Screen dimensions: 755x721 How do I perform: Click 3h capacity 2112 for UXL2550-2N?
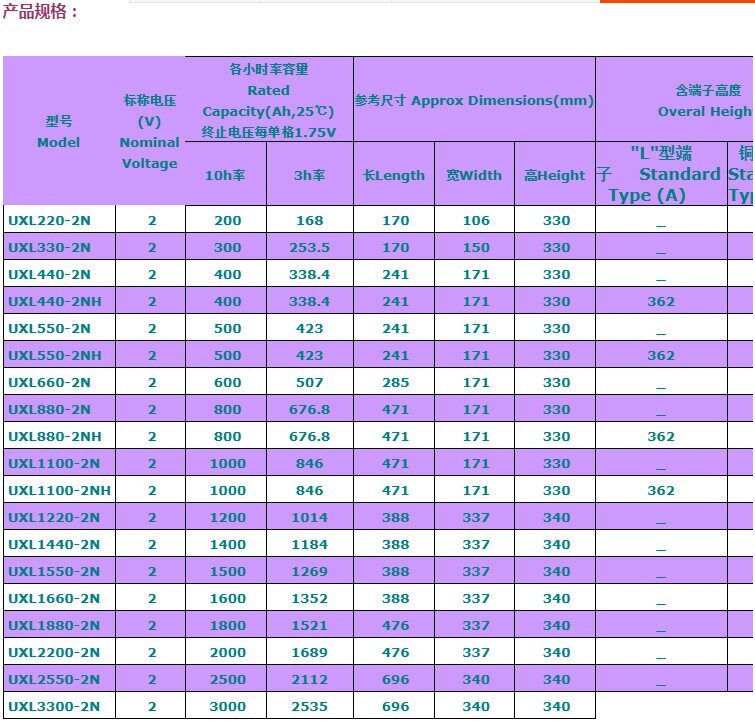tap(310, 679)
